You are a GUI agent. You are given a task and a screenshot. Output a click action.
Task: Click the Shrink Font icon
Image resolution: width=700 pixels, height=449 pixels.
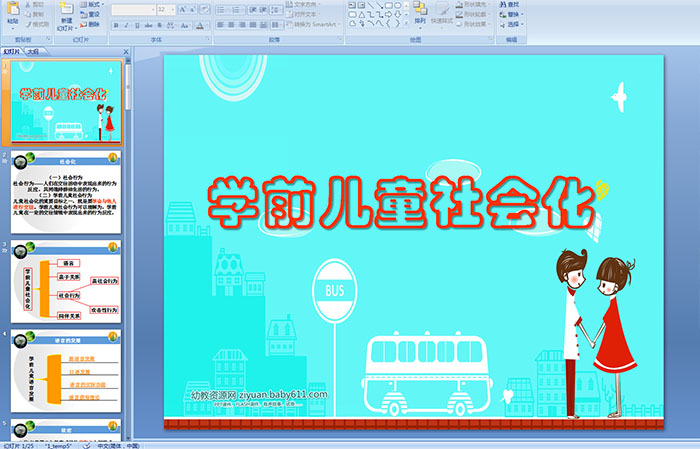tap(193, 9)
